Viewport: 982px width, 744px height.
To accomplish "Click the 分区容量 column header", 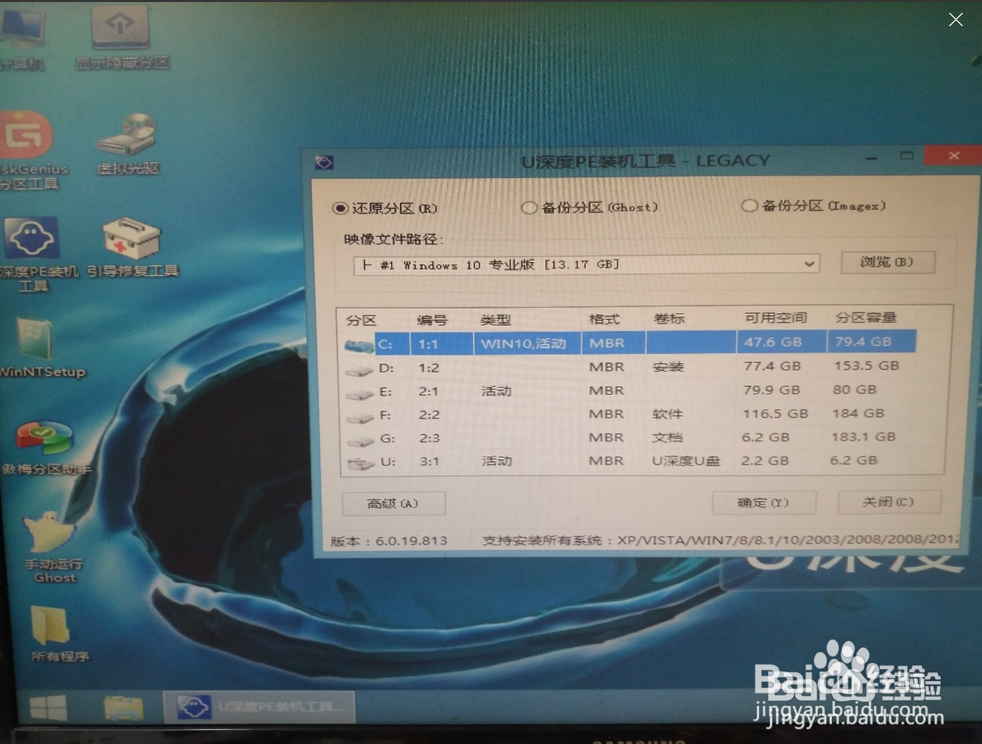I will [866, 318].
